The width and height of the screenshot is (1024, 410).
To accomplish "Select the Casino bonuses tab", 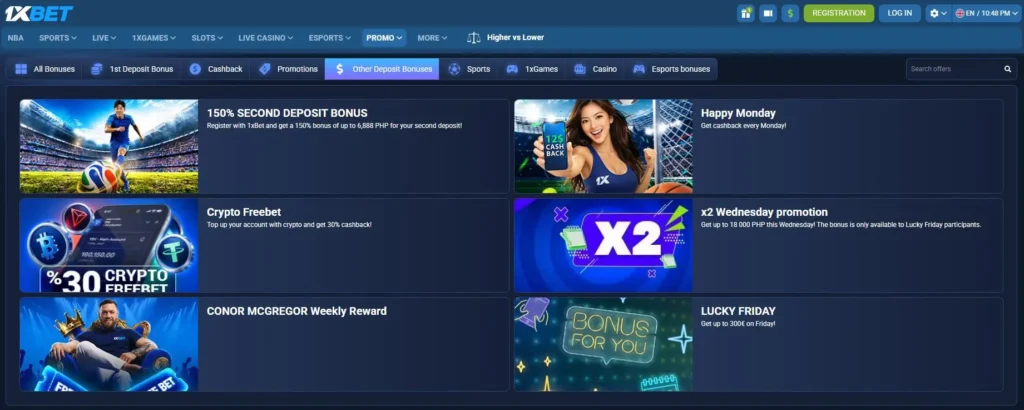I will point(595,69).
